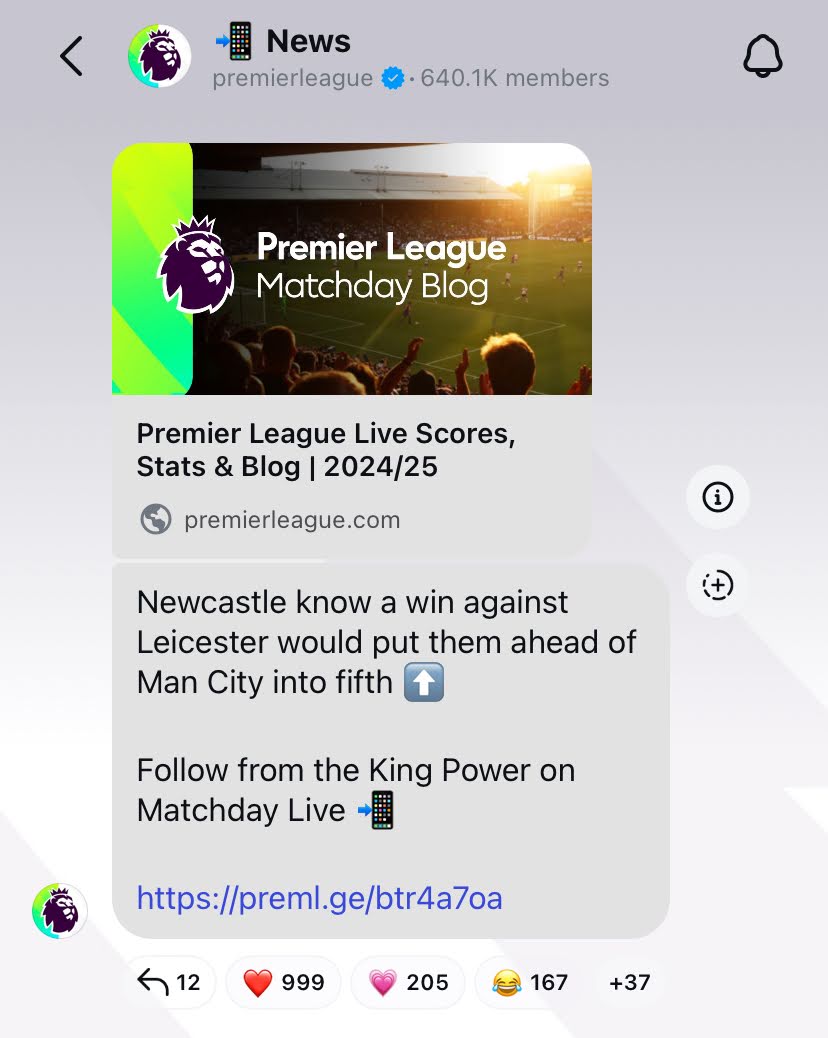Open the Matchday Blog preview image
Viewport: 828px width, 1038px height.
(x=352, y=269)
